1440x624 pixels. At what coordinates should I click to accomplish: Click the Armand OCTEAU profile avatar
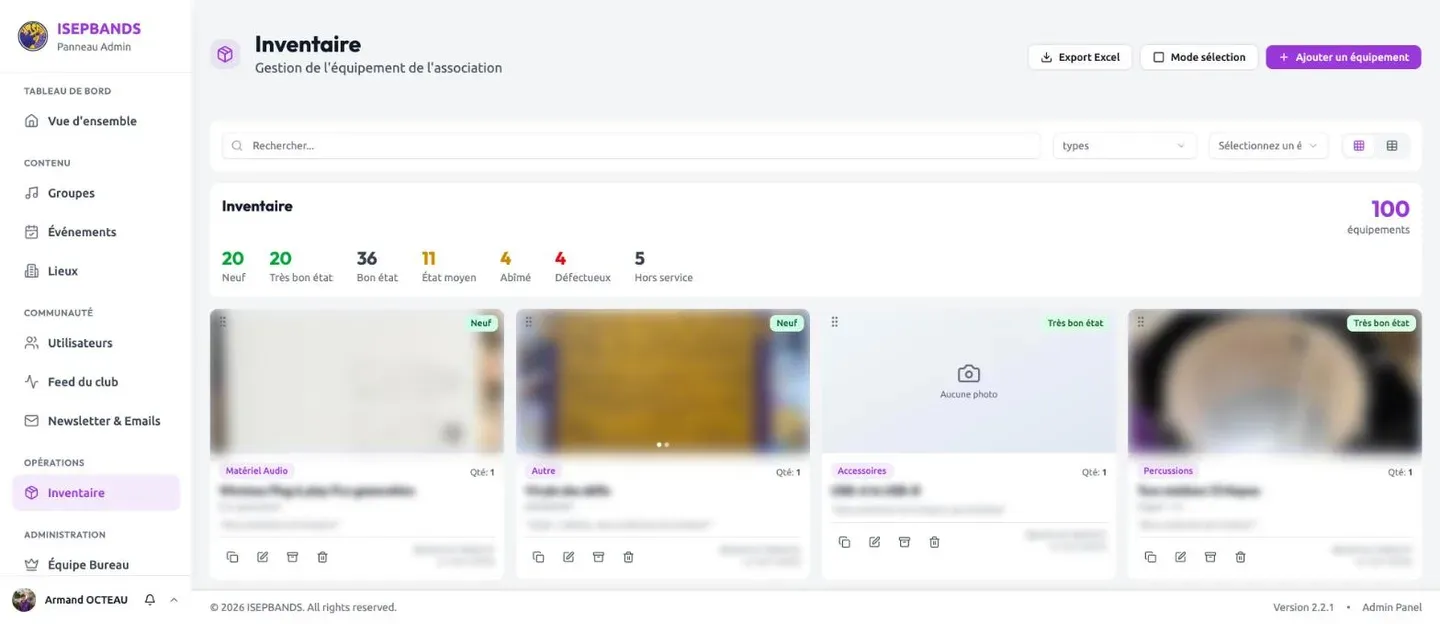24,600
